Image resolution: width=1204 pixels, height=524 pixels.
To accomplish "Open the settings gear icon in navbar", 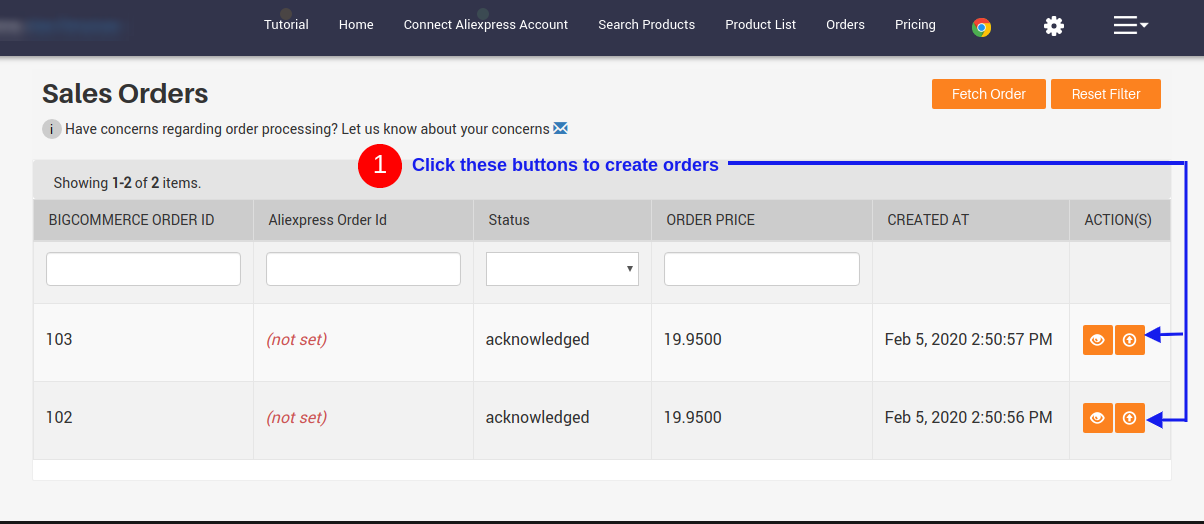I will [x=1053, y=26].
